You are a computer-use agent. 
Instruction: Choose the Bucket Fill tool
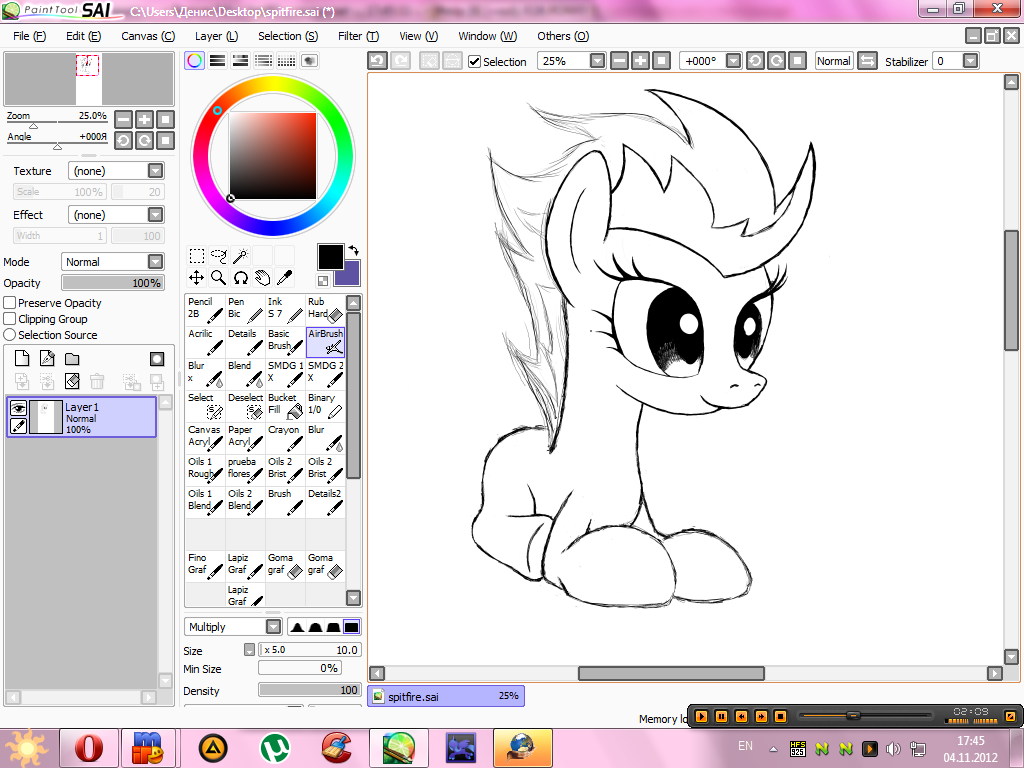pyautogui.click(x=285, y=406)
